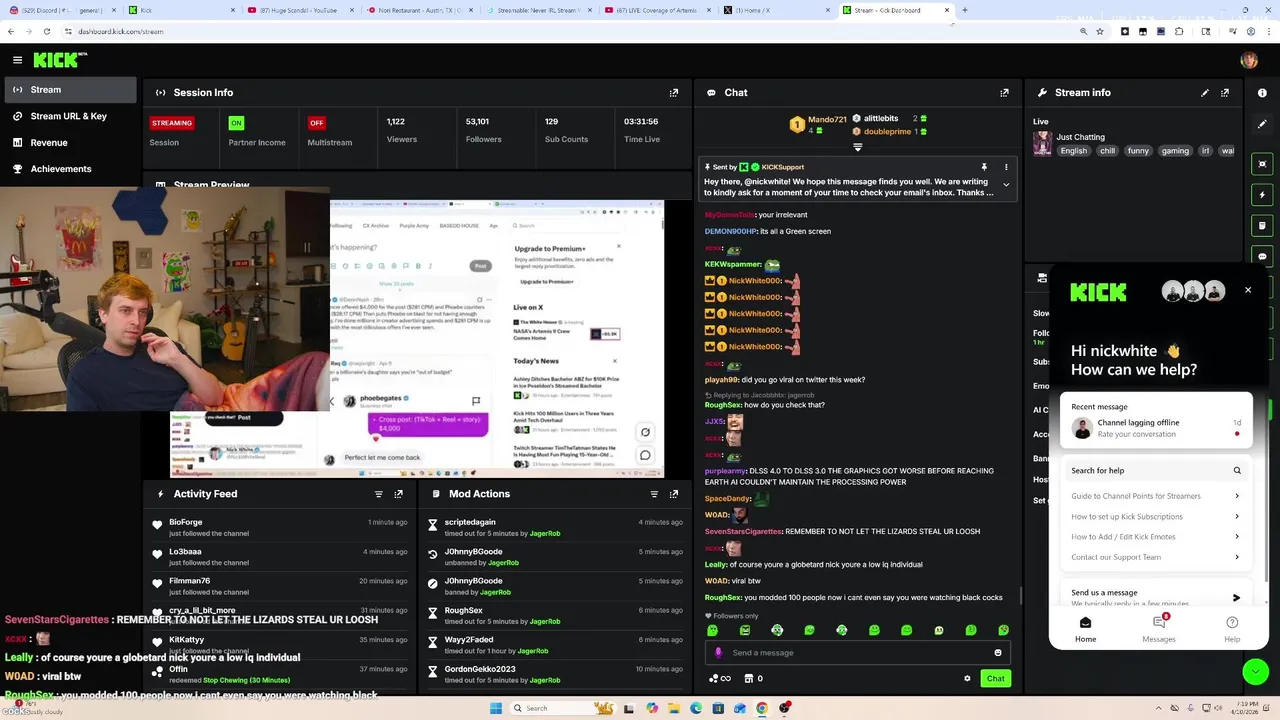Open Windows Start button on taskbar
This screenshot has width=1280, height=720.
click(x=496, y=708)
